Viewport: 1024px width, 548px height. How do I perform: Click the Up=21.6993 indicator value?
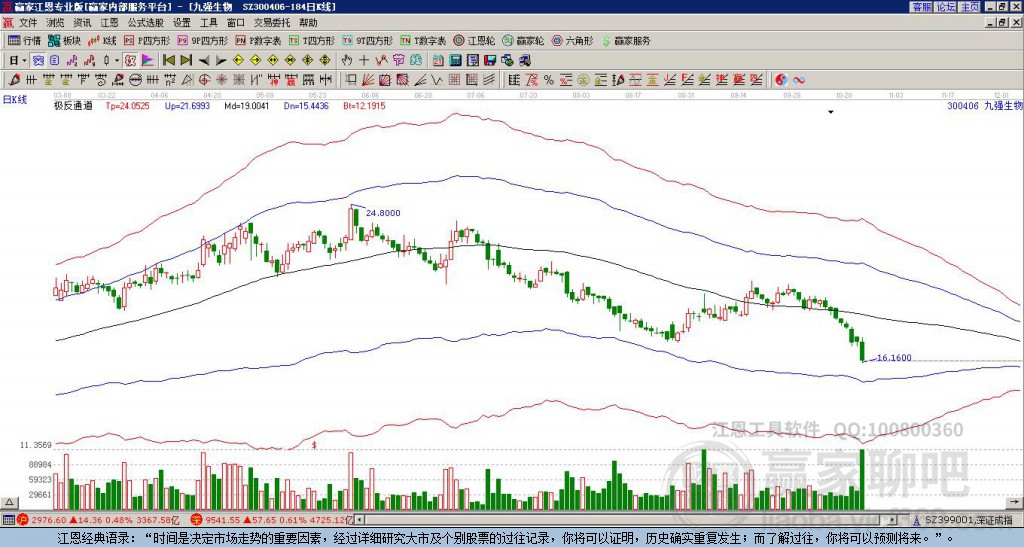click(x=187, y=105)
